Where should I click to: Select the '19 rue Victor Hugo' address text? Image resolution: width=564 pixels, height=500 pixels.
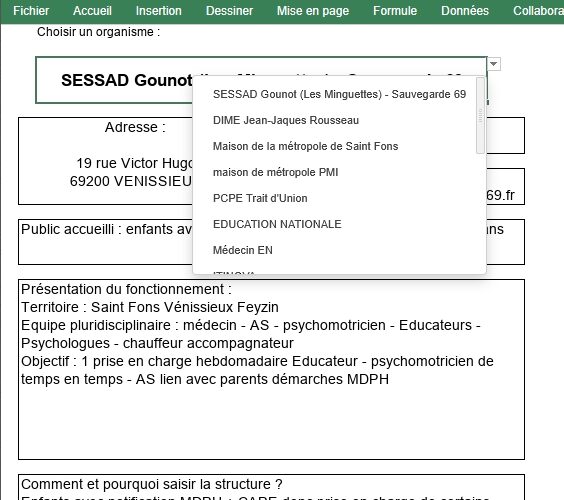tap(135, 163)
